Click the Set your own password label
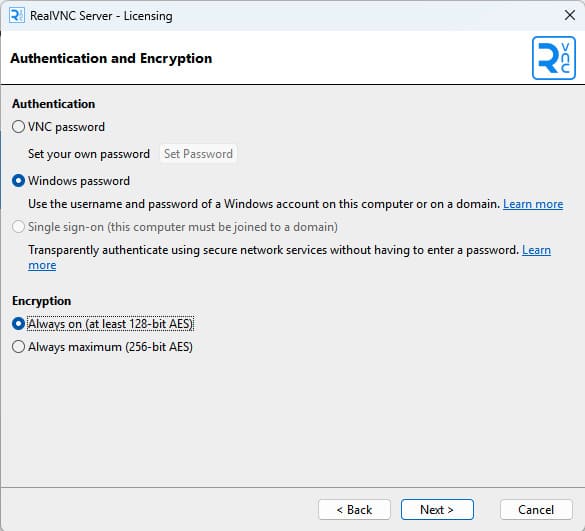Image resolution: width=585 pixels, height=531 pixels. pyautogui.click(x=89, y=154)
